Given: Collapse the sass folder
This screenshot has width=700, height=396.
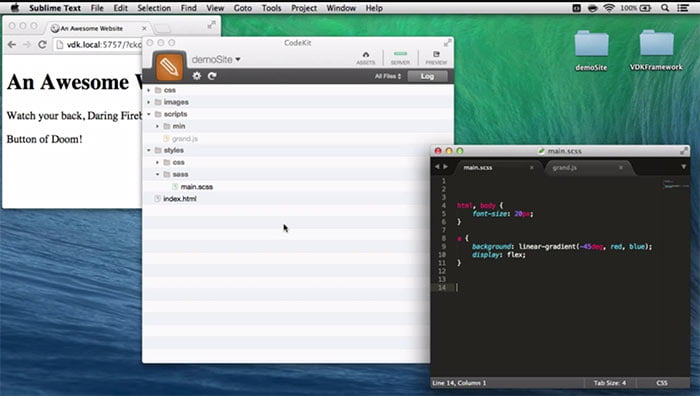Looking at the screenshot, I should (158, 175).
